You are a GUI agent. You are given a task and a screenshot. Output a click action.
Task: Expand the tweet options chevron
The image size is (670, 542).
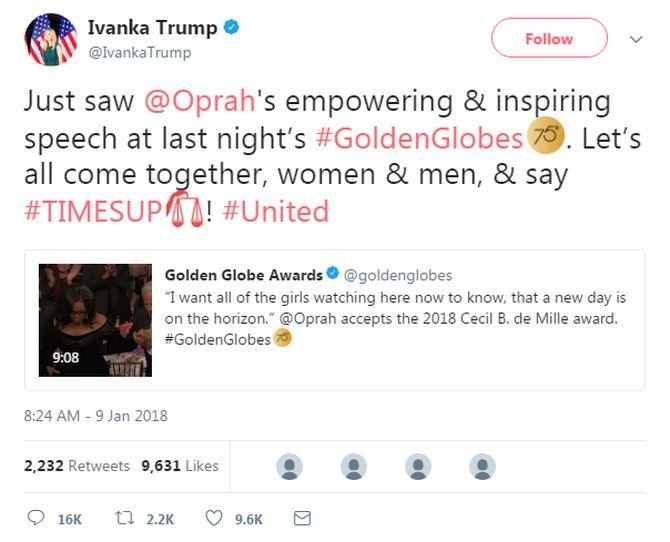pos(636,39)
